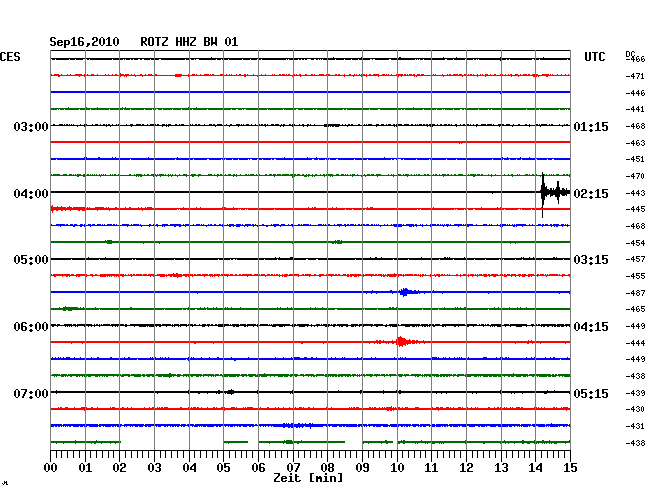The width and height of the screenshot is (650, 494).
Task: Click the DC offset value -441
Action: [x=635, y=109]
